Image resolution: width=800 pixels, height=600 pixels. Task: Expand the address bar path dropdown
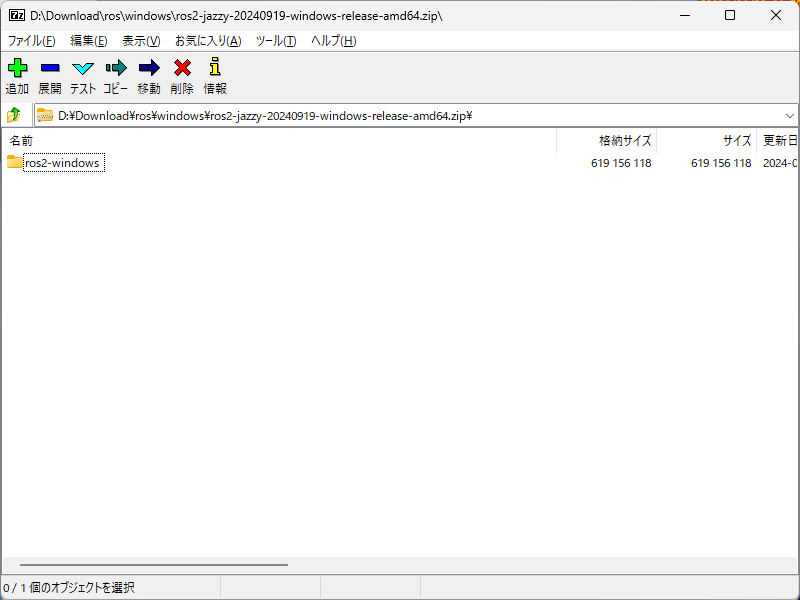(790, 116)
